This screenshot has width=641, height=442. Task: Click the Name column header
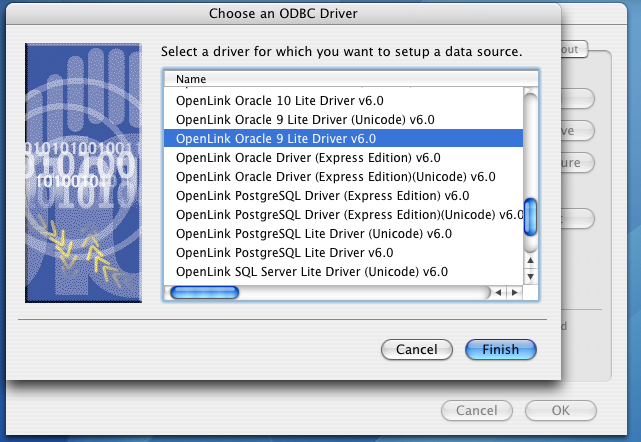[x=351, y=79]
